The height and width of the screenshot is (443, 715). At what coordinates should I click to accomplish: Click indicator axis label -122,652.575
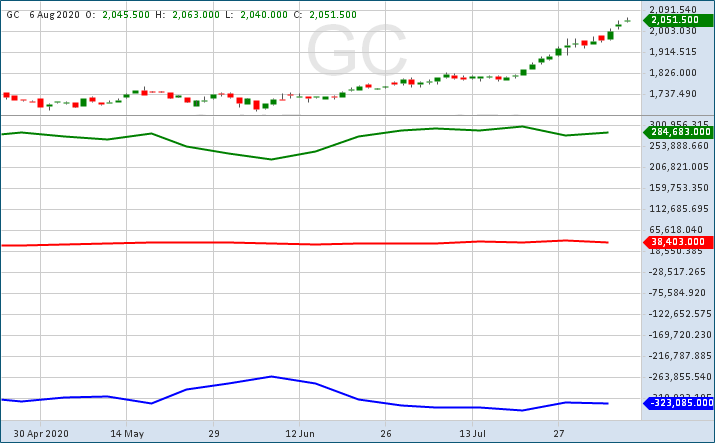pos(679,314)
